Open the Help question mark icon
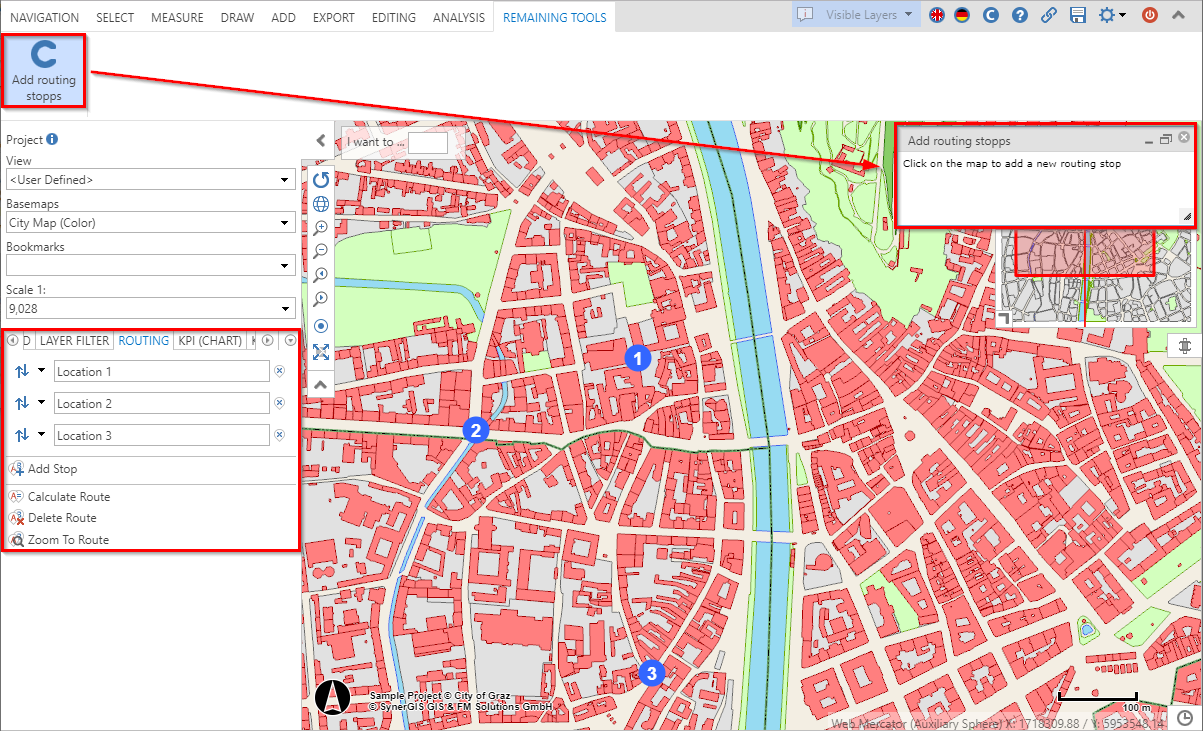 (x=1019, y=15)
